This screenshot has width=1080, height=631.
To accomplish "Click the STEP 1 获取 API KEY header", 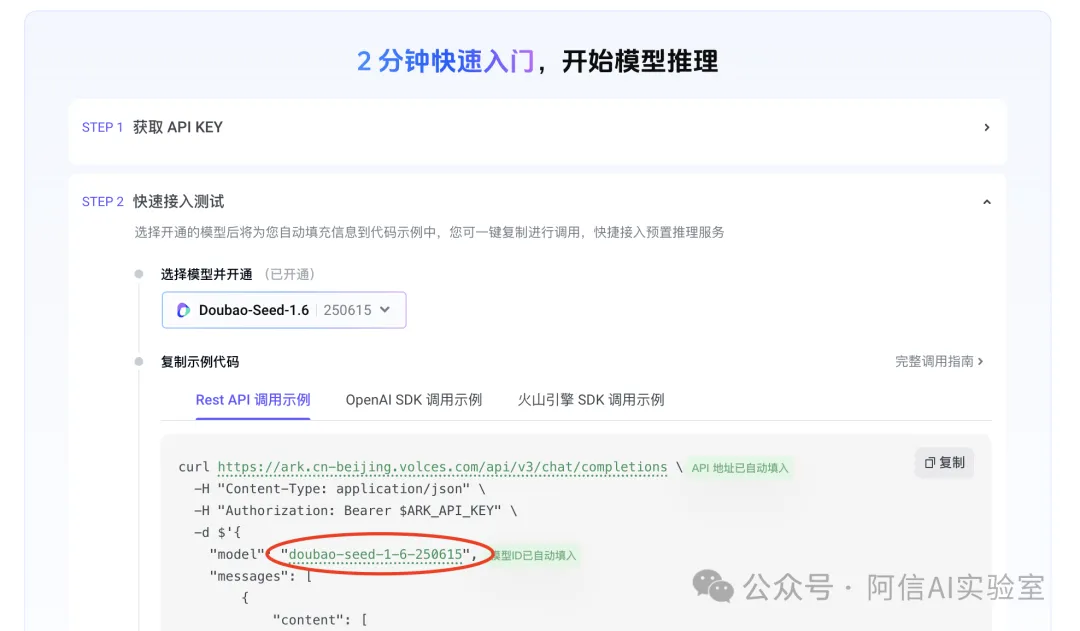I will coord(152,127).
